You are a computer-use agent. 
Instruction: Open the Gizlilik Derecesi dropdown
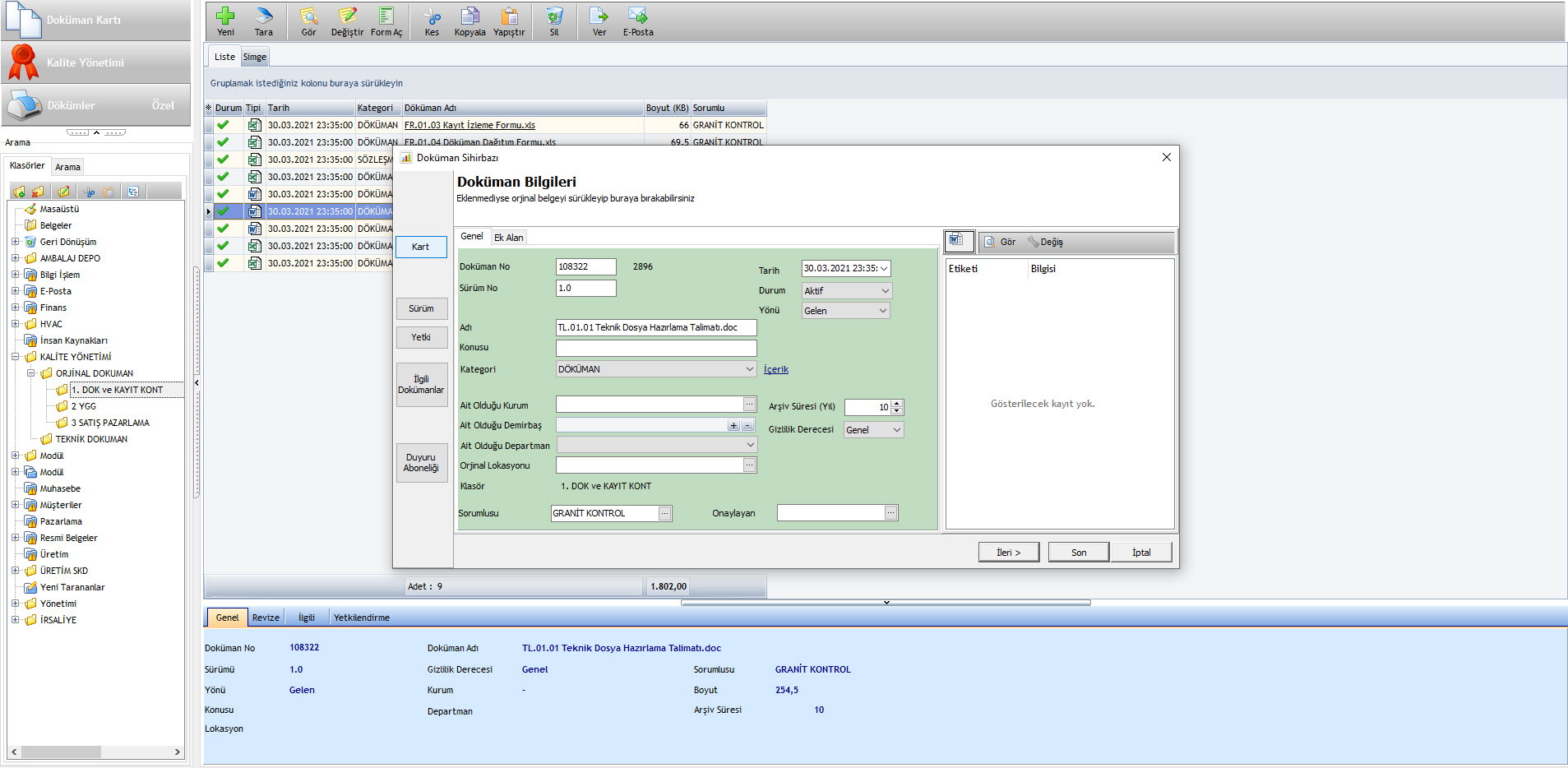[896, 430]
